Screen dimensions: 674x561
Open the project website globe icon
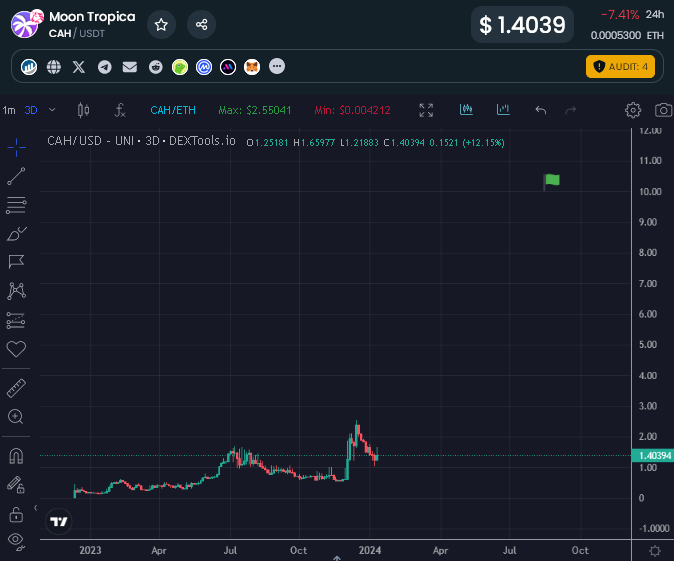(54, 67)
